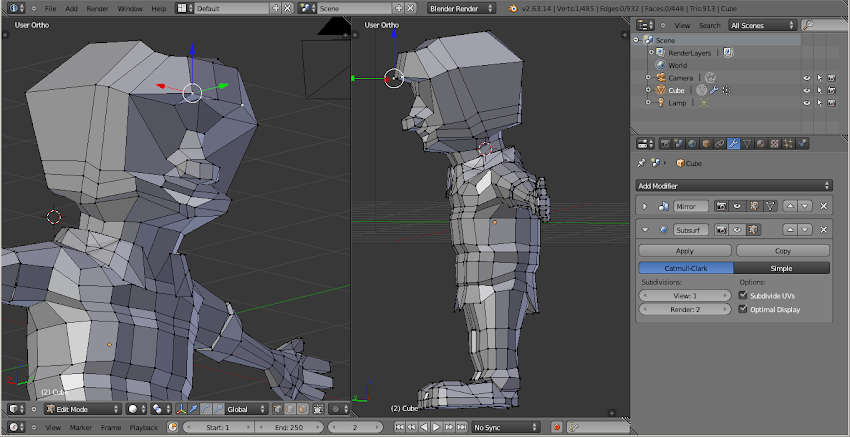Expand the Mirror modifier panel

645,206
